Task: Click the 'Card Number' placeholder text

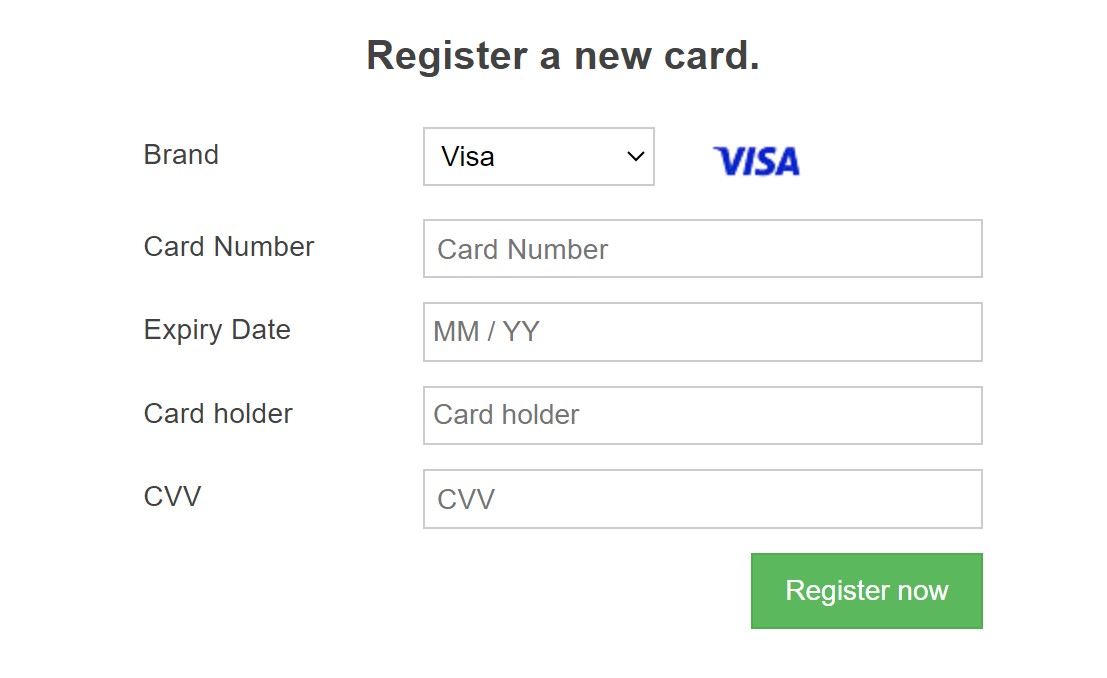Action: [522, 249]
